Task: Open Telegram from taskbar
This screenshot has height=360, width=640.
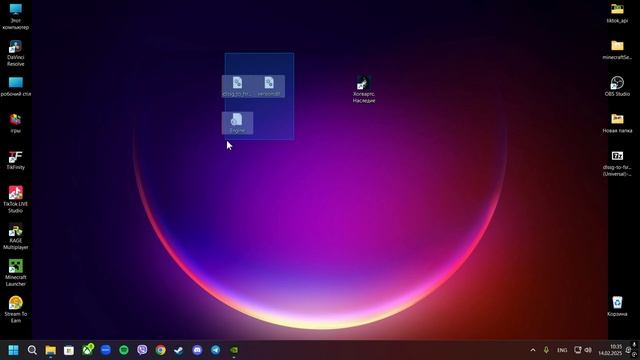Action: coord(216,350)
